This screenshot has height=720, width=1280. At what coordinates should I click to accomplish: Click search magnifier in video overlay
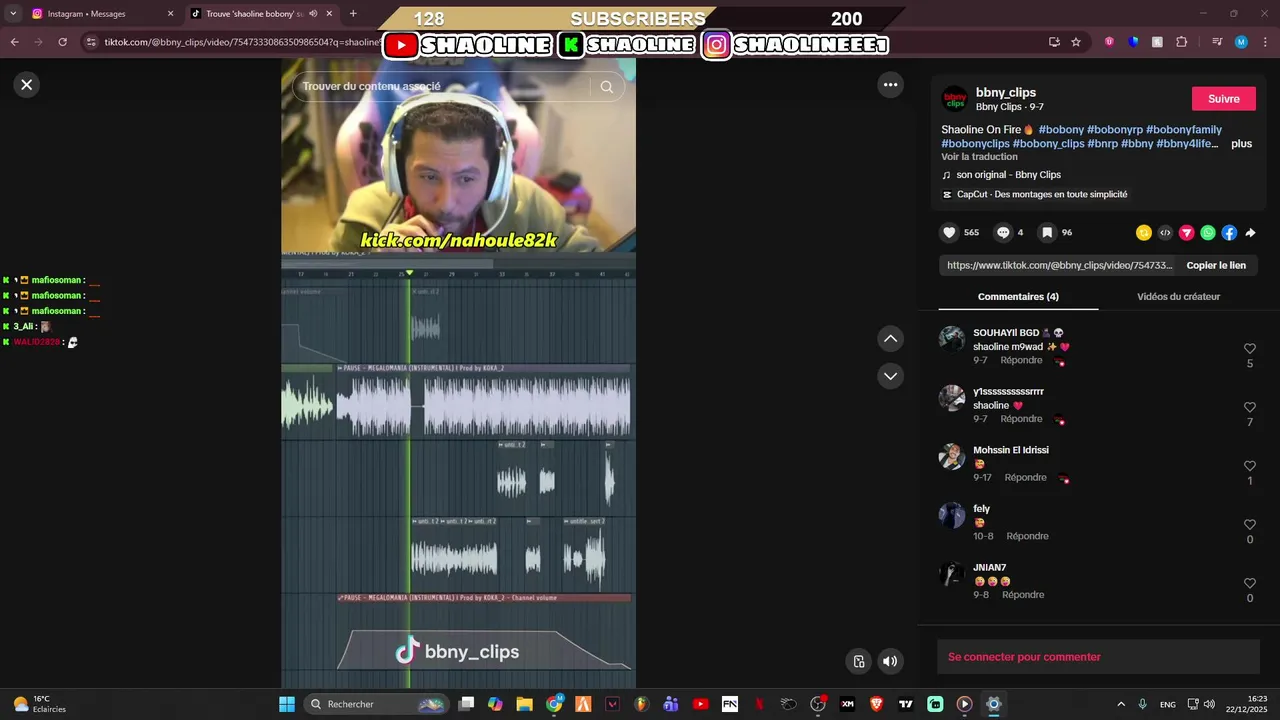click(x=607, y=87)
